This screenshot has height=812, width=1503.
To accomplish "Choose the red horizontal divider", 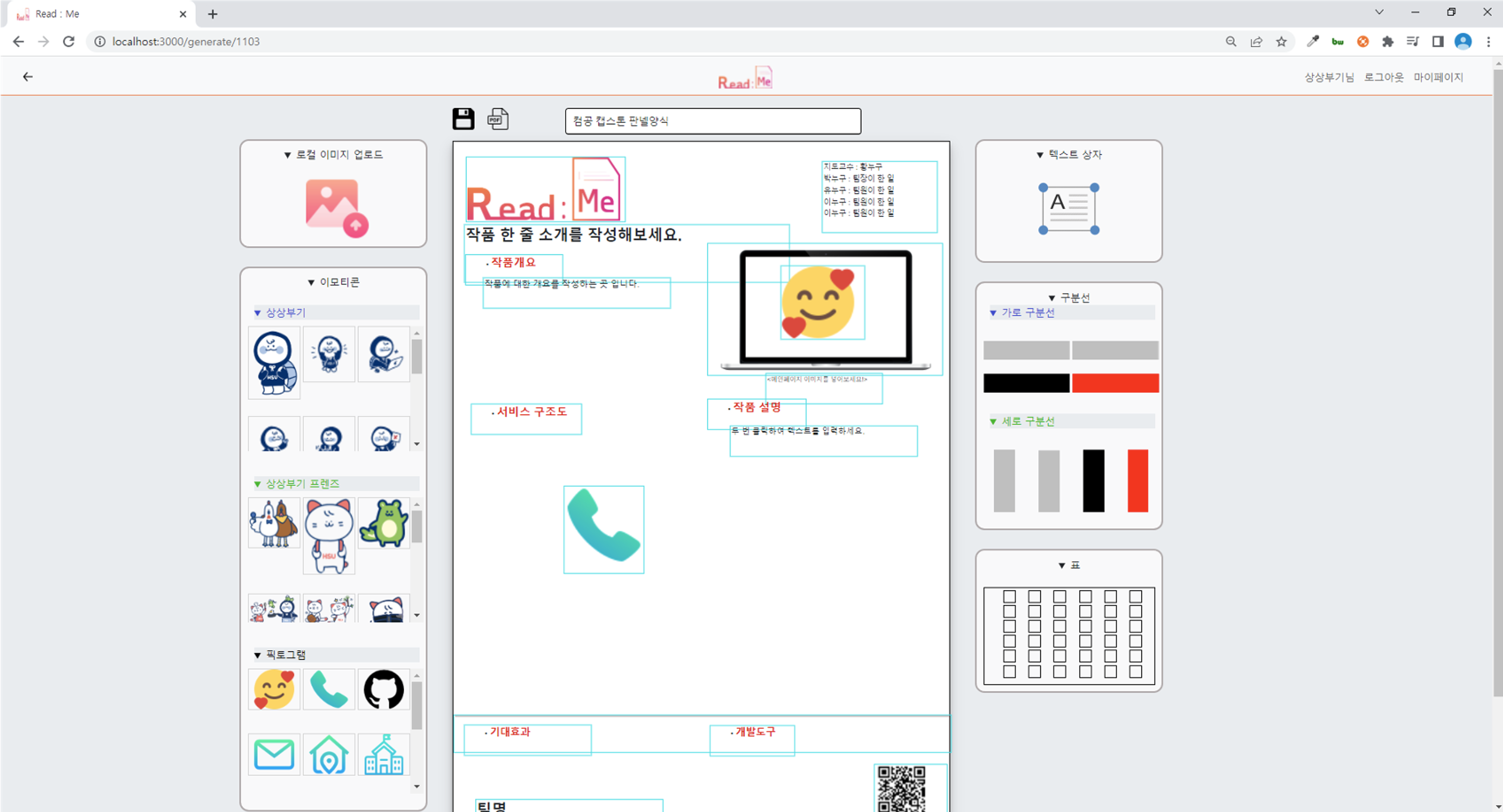I will tap(1114, 383).
